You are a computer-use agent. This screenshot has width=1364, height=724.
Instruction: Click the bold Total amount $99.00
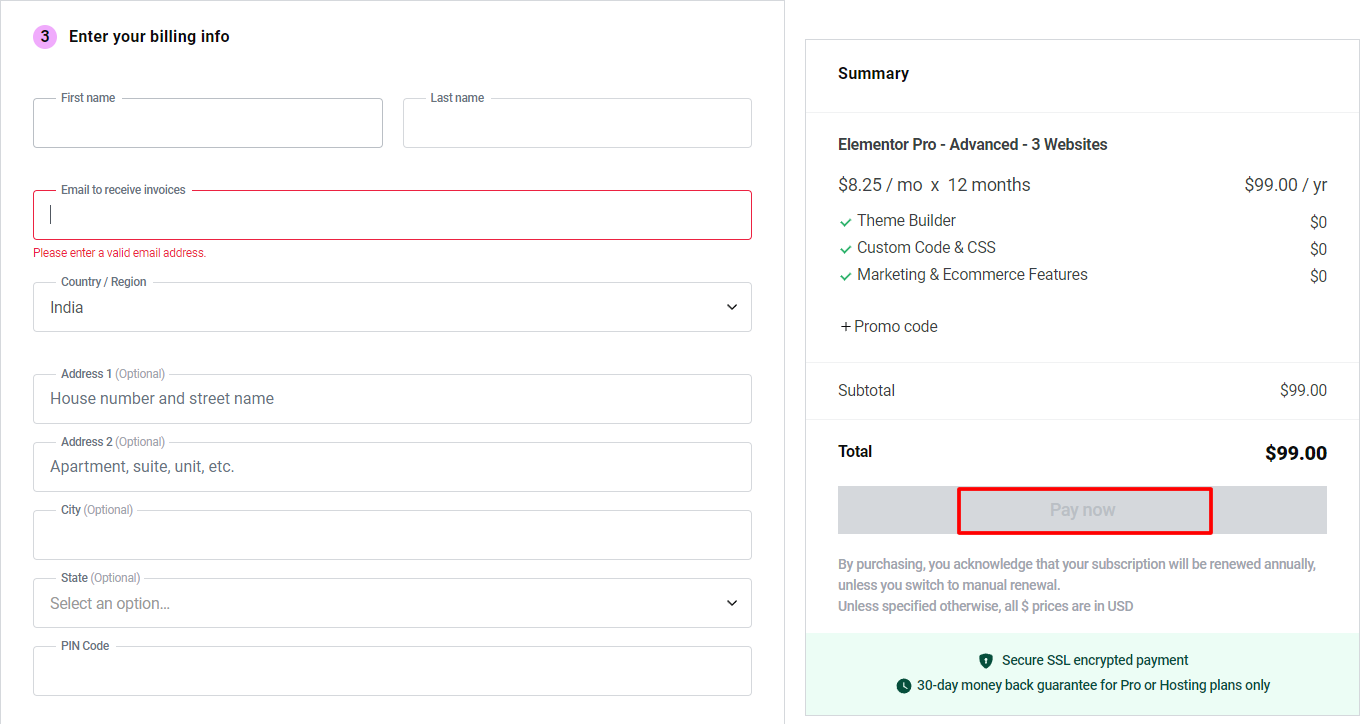click(1296, 453)
